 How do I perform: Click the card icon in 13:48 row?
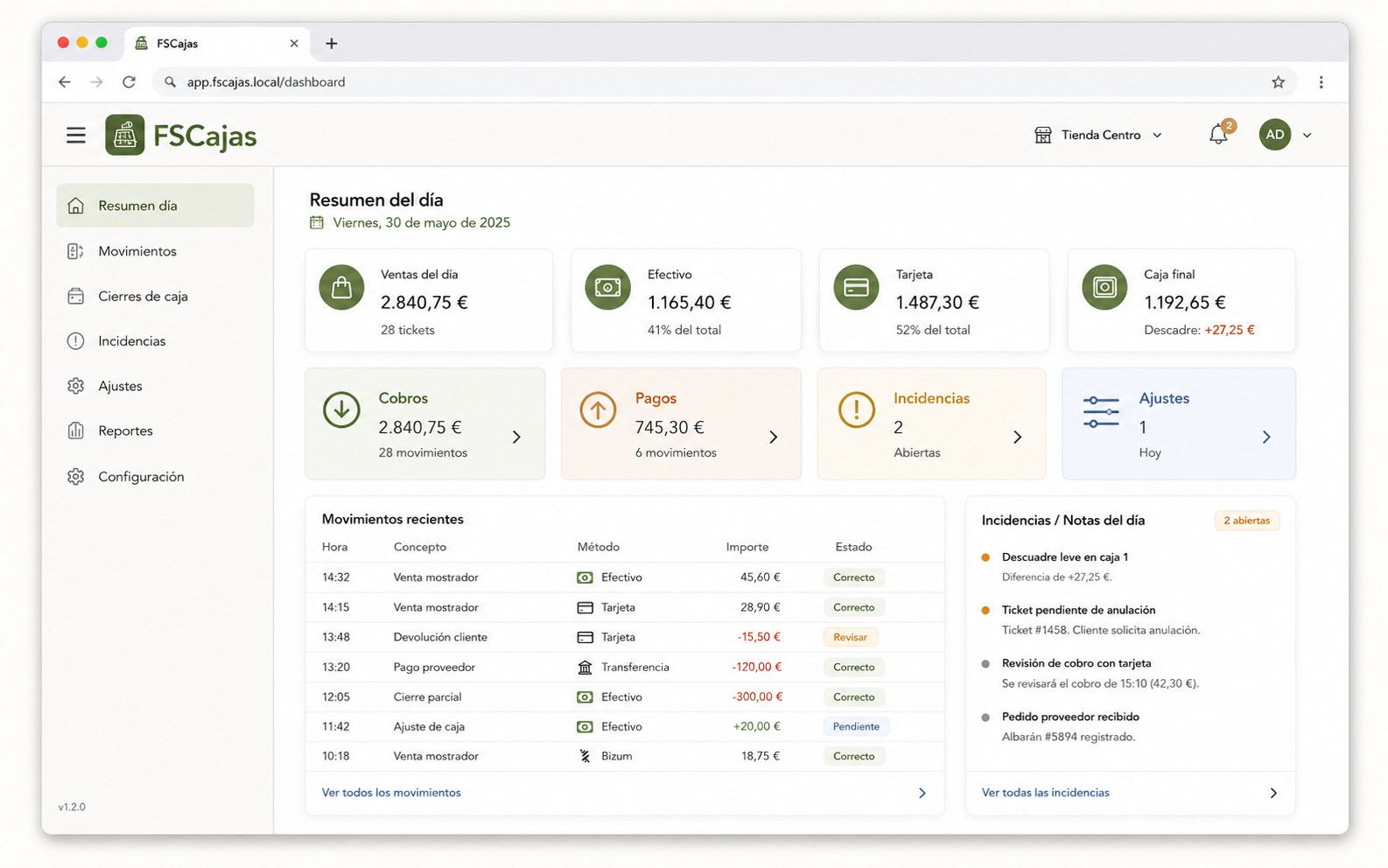(x=585, y=637)
